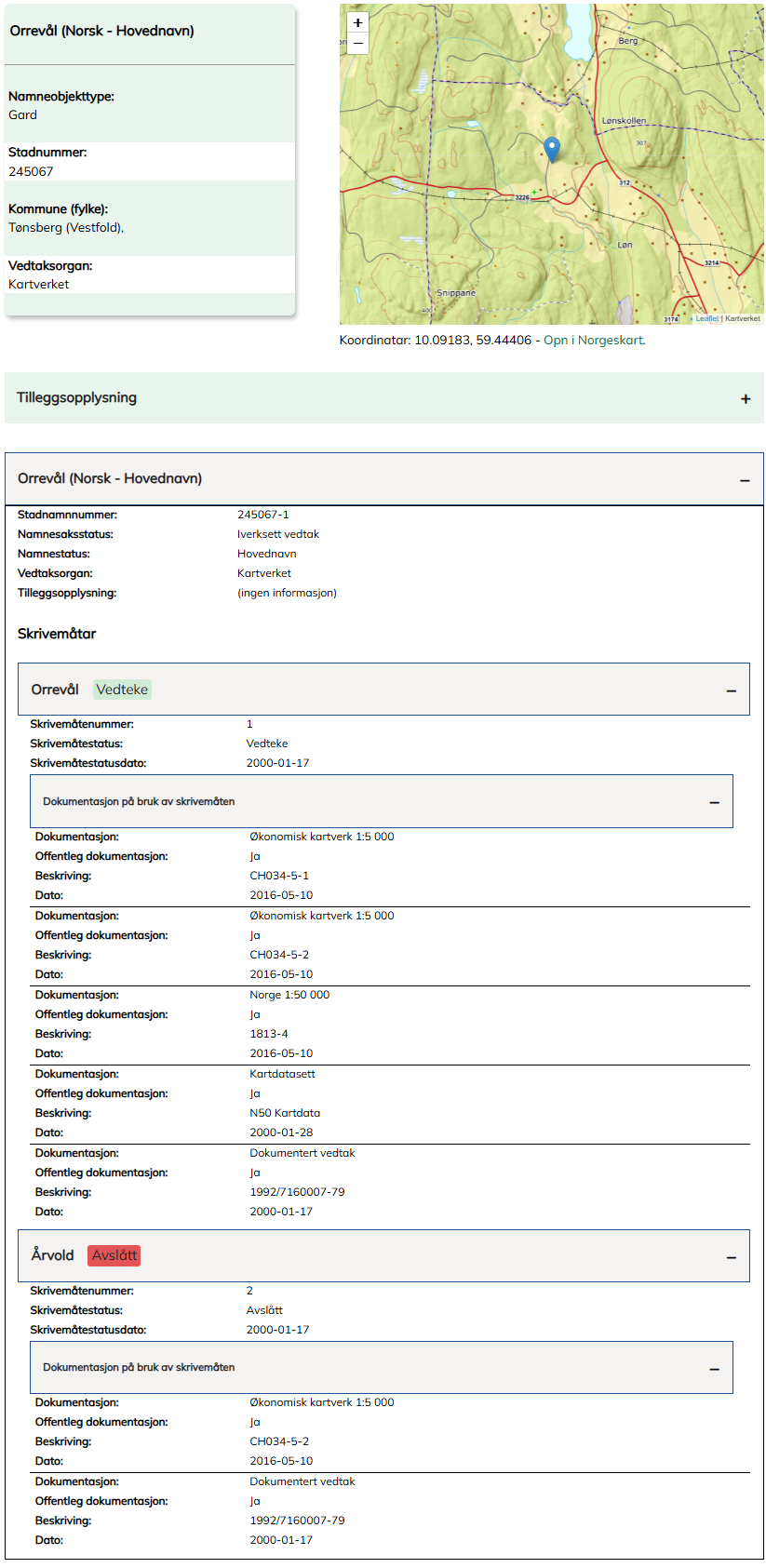
Task: Open the Leaflet attribution link
Action: [x=706, y=319]
